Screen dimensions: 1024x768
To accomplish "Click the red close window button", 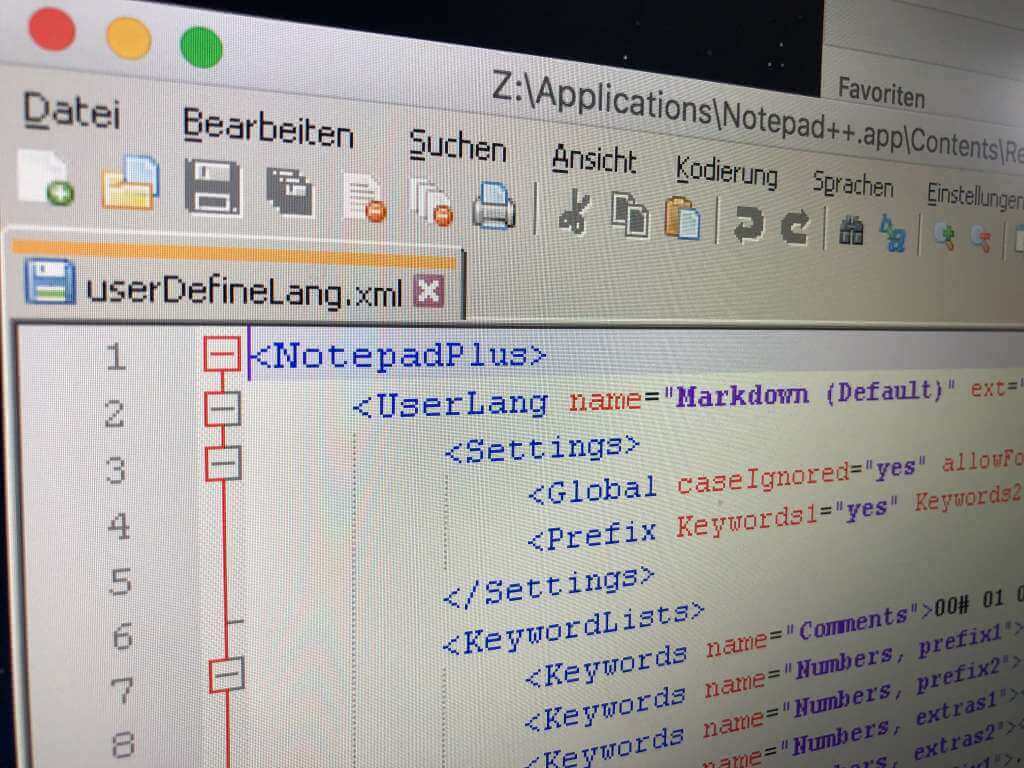I will [52, 27].
